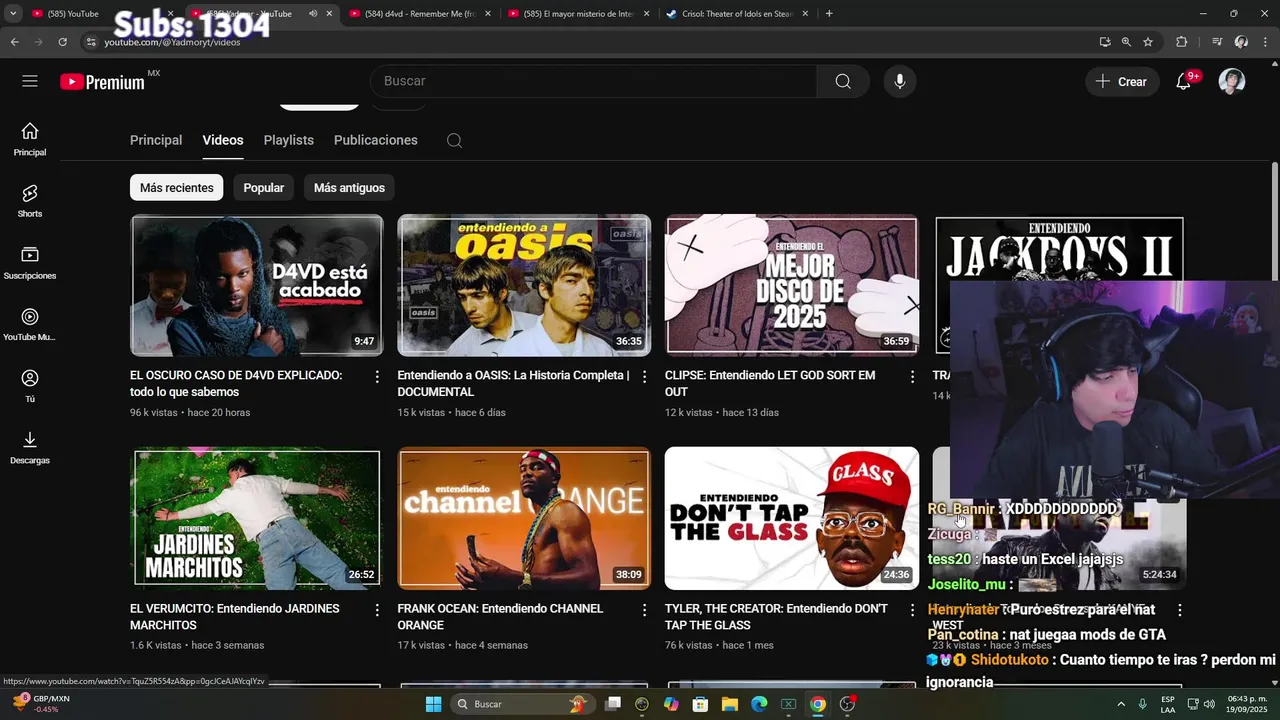The height and width of the screenshot is (720, 1280).
Task: Focus the YouTube Buscar search field
Action: [593, 81]
